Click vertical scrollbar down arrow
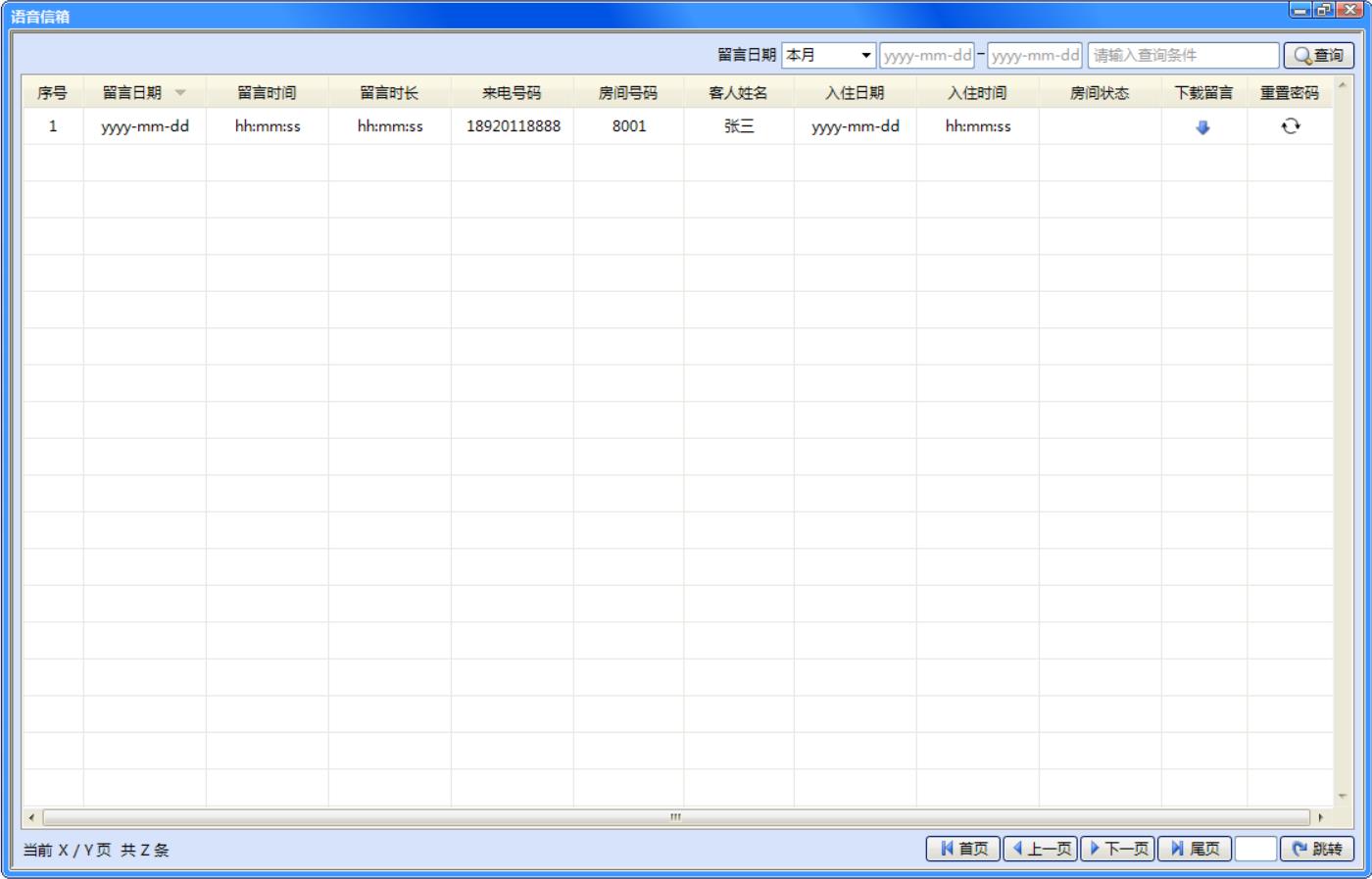Image resolution: width=1372 pixels, height=879 pixels. click(x=1343, y=797)
